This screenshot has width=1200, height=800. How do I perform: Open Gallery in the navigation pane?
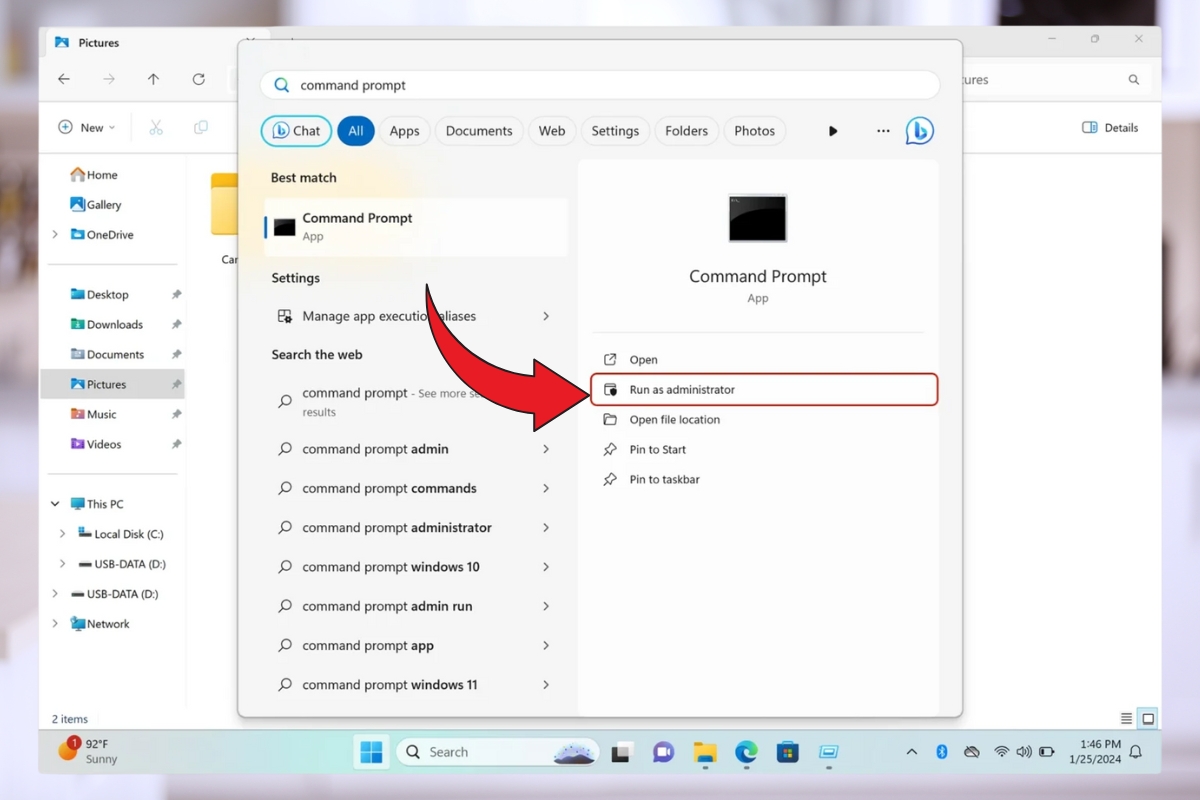click(x=96, y=205)
